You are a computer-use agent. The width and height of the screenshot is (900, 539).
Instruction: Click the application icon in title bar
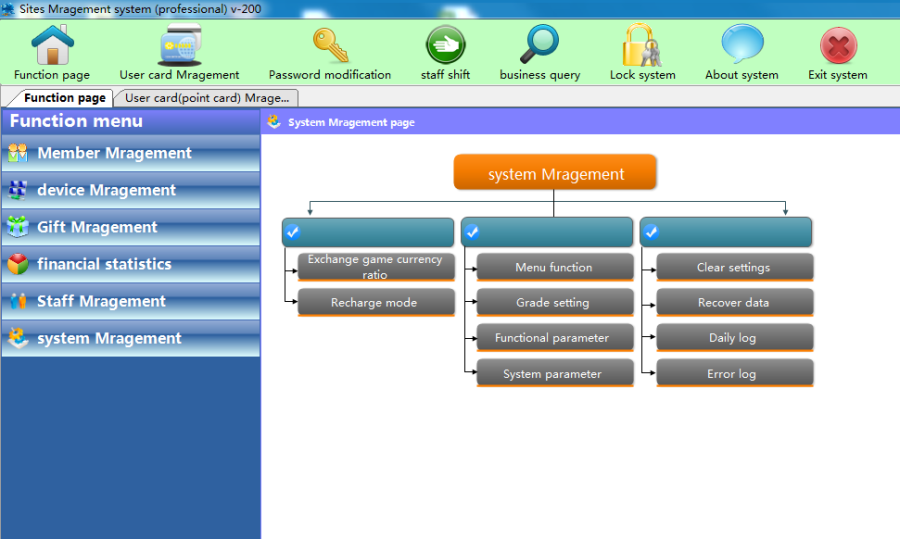pyautogui.click(x=8, y=9)
